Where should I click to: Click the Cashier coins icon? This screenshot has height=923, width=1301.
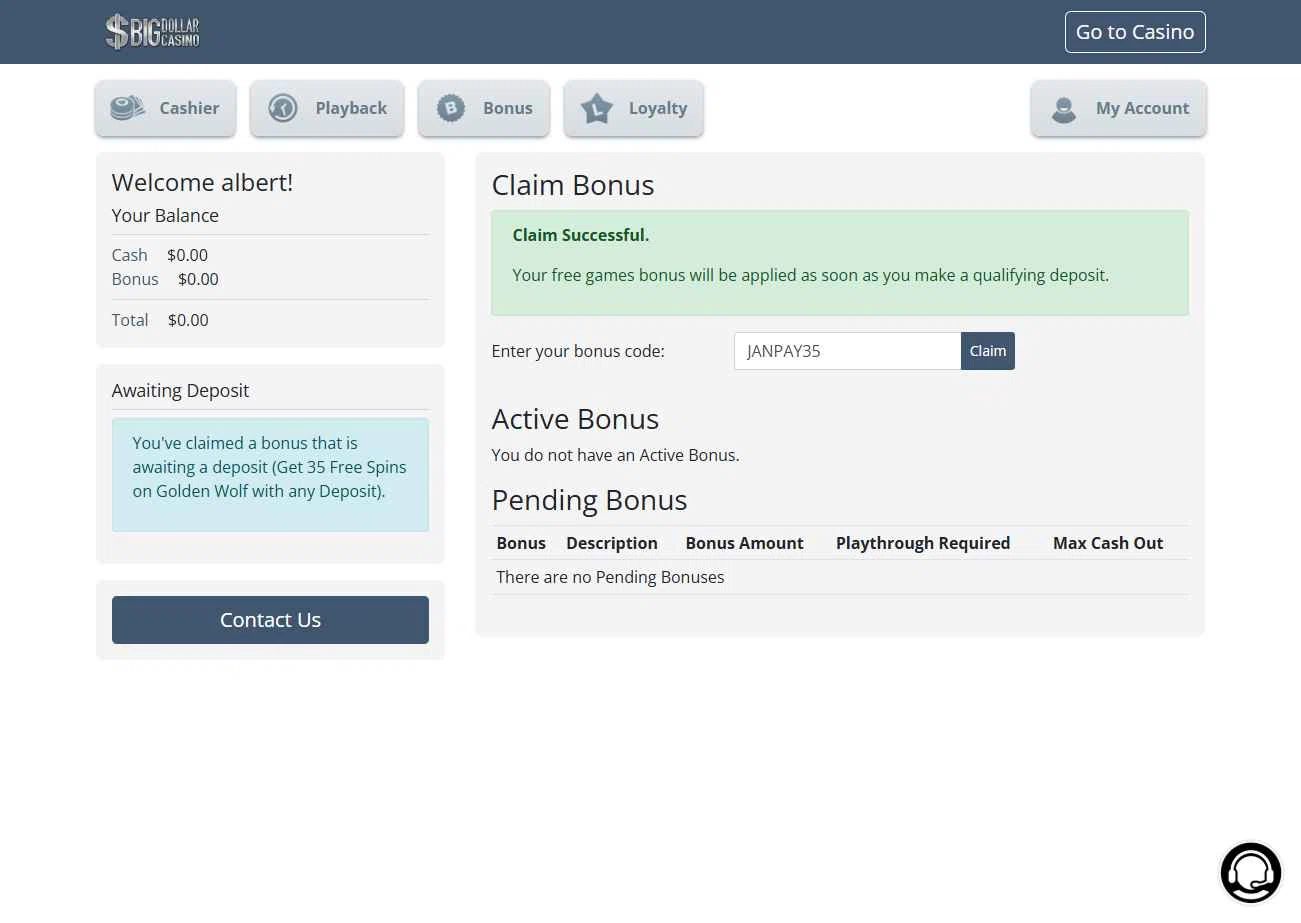(x=127, y=108)
